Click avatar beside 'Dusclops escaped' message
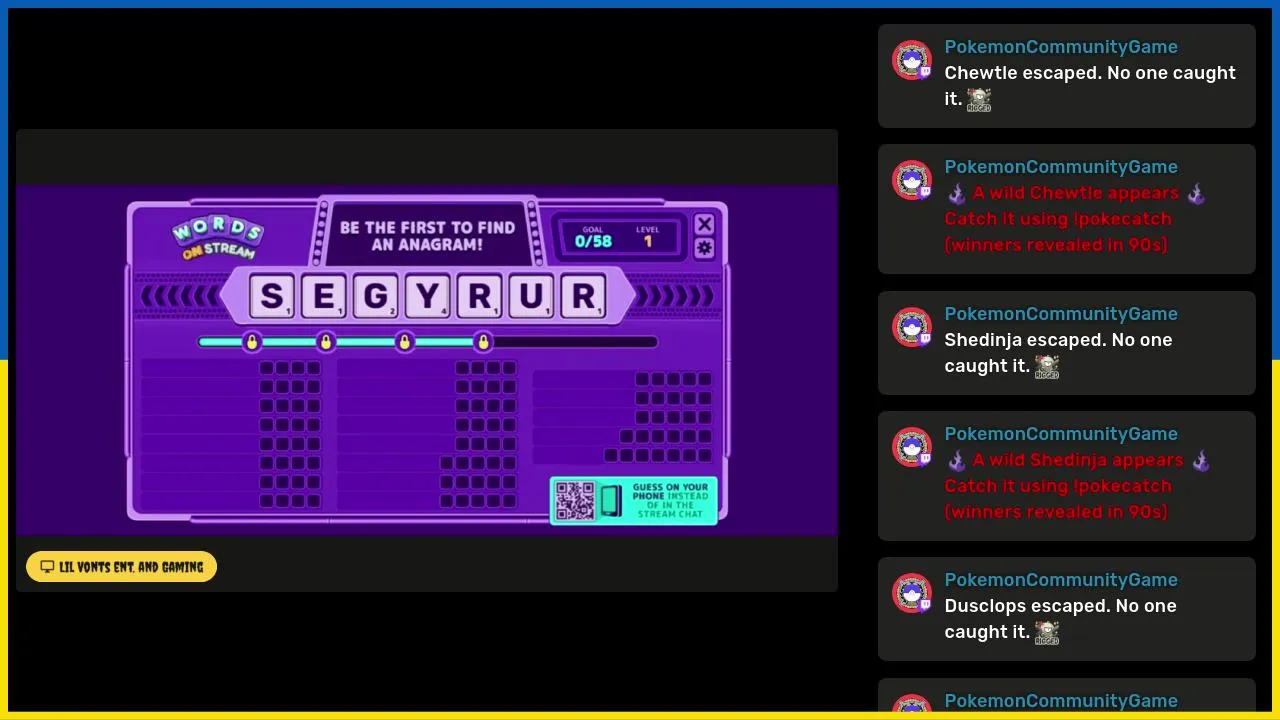The height and width of the screenshot is (720, 1280). (912, 594)
